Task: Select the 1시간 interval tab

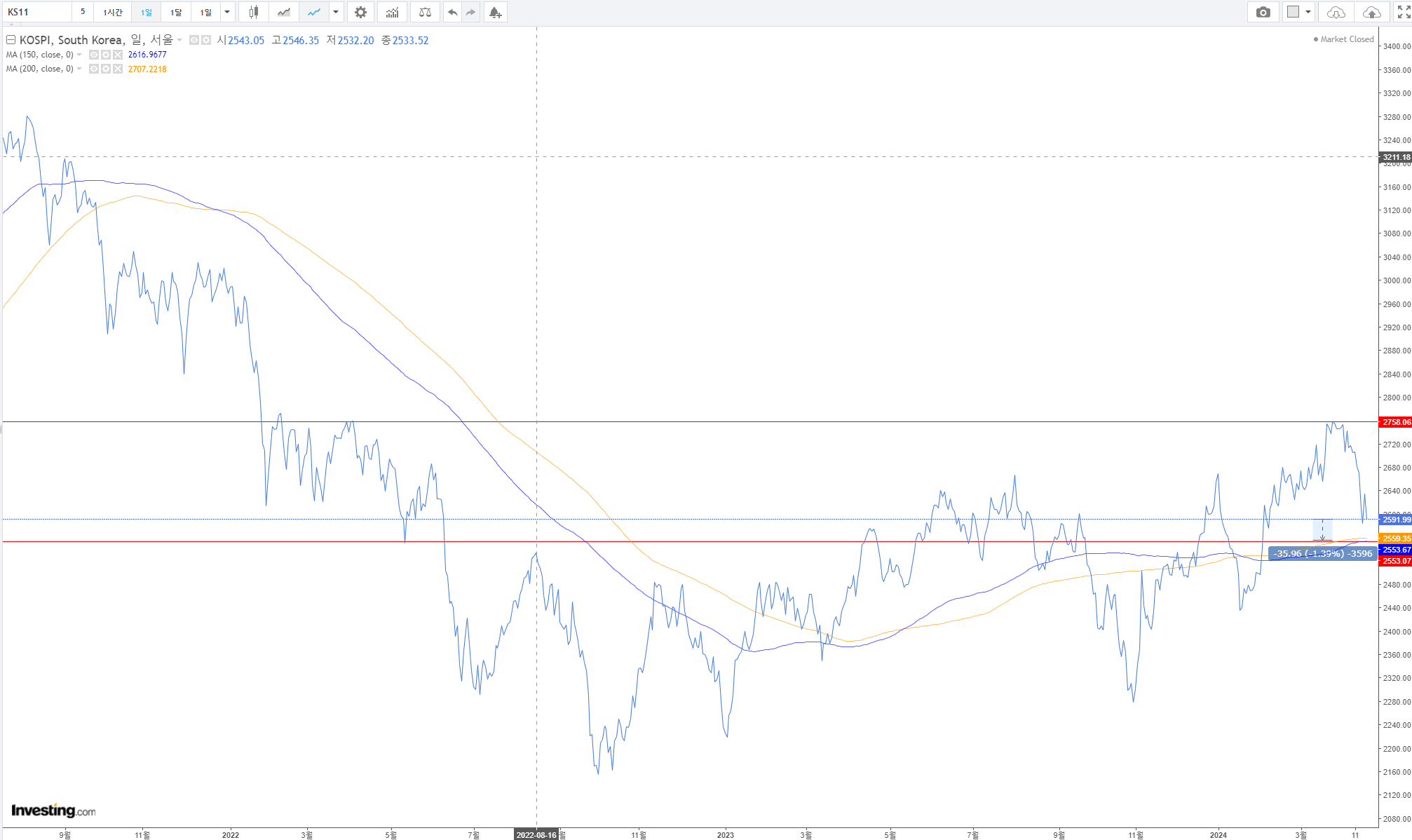Action: [112, 12]
